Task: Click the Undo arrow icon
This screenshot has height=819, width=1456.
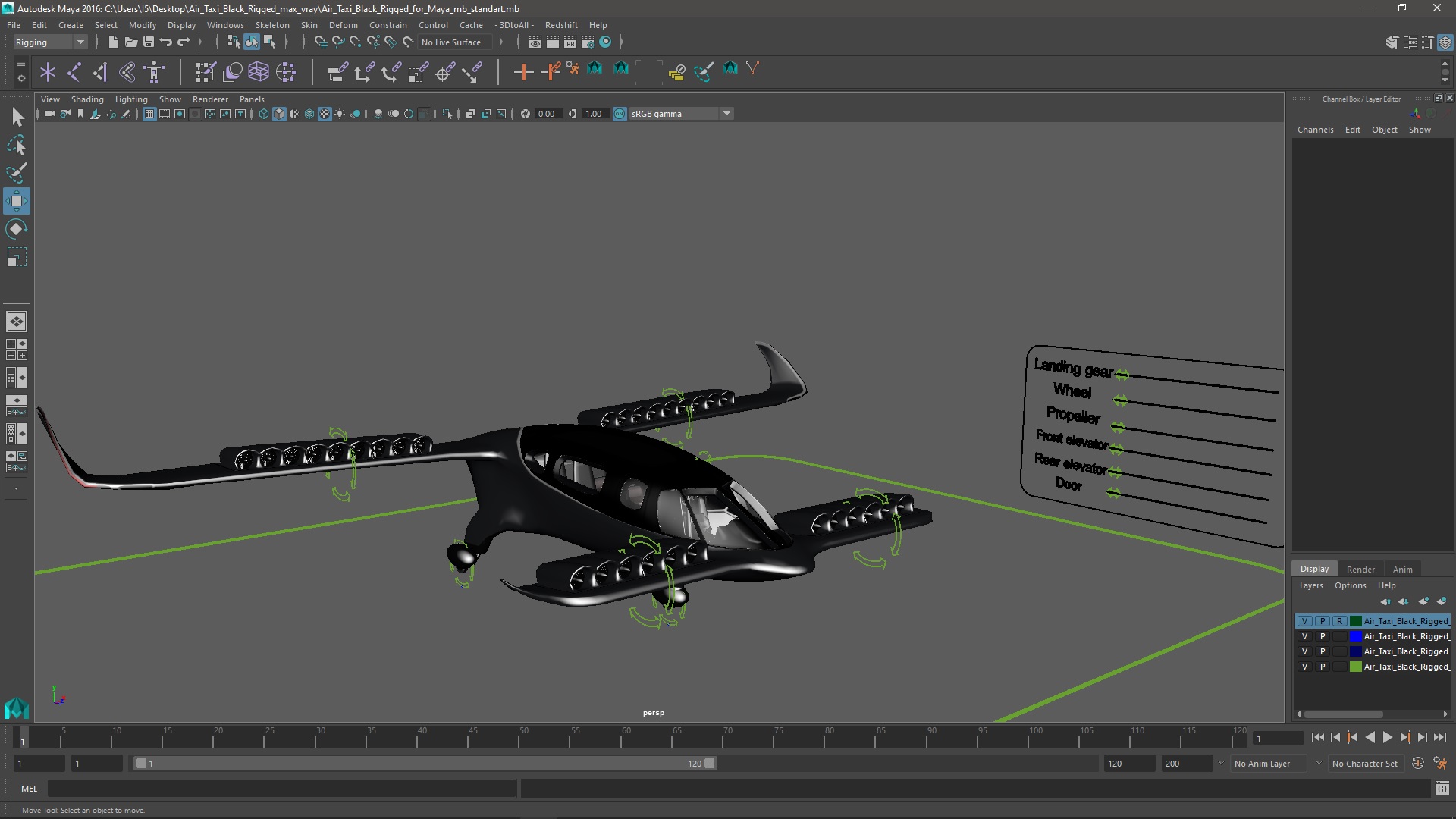Action: [x=166, y=42]
